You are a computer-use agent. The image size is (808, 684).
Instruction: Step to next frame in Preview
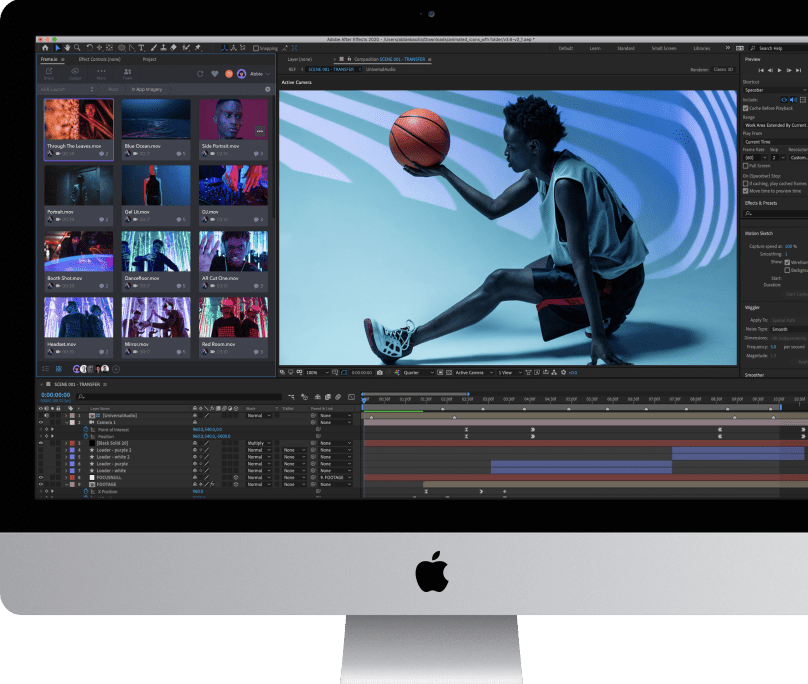[789, 70]
